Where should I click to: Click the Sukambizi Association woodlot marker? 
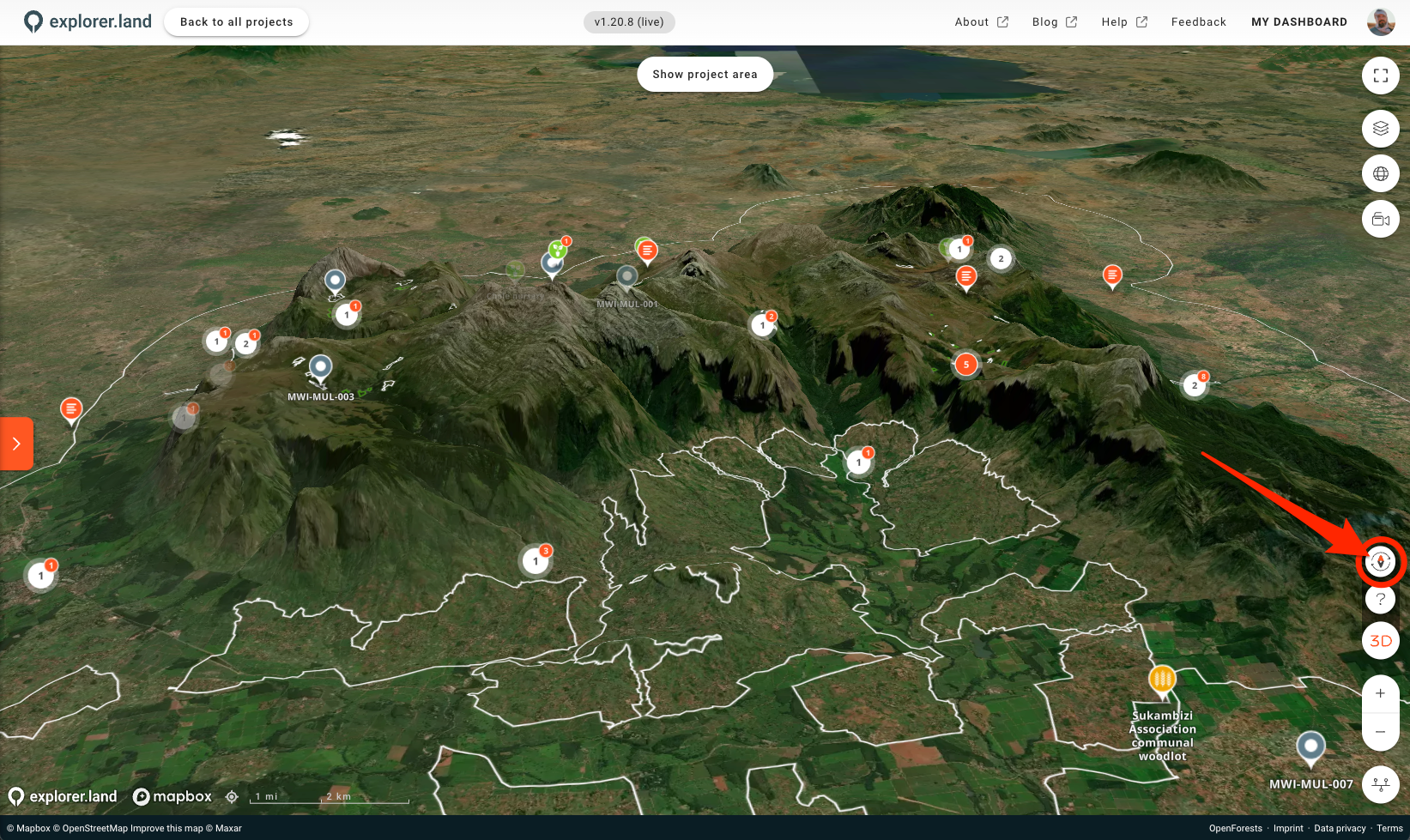pyautogui.click(x=1162, y=680)
